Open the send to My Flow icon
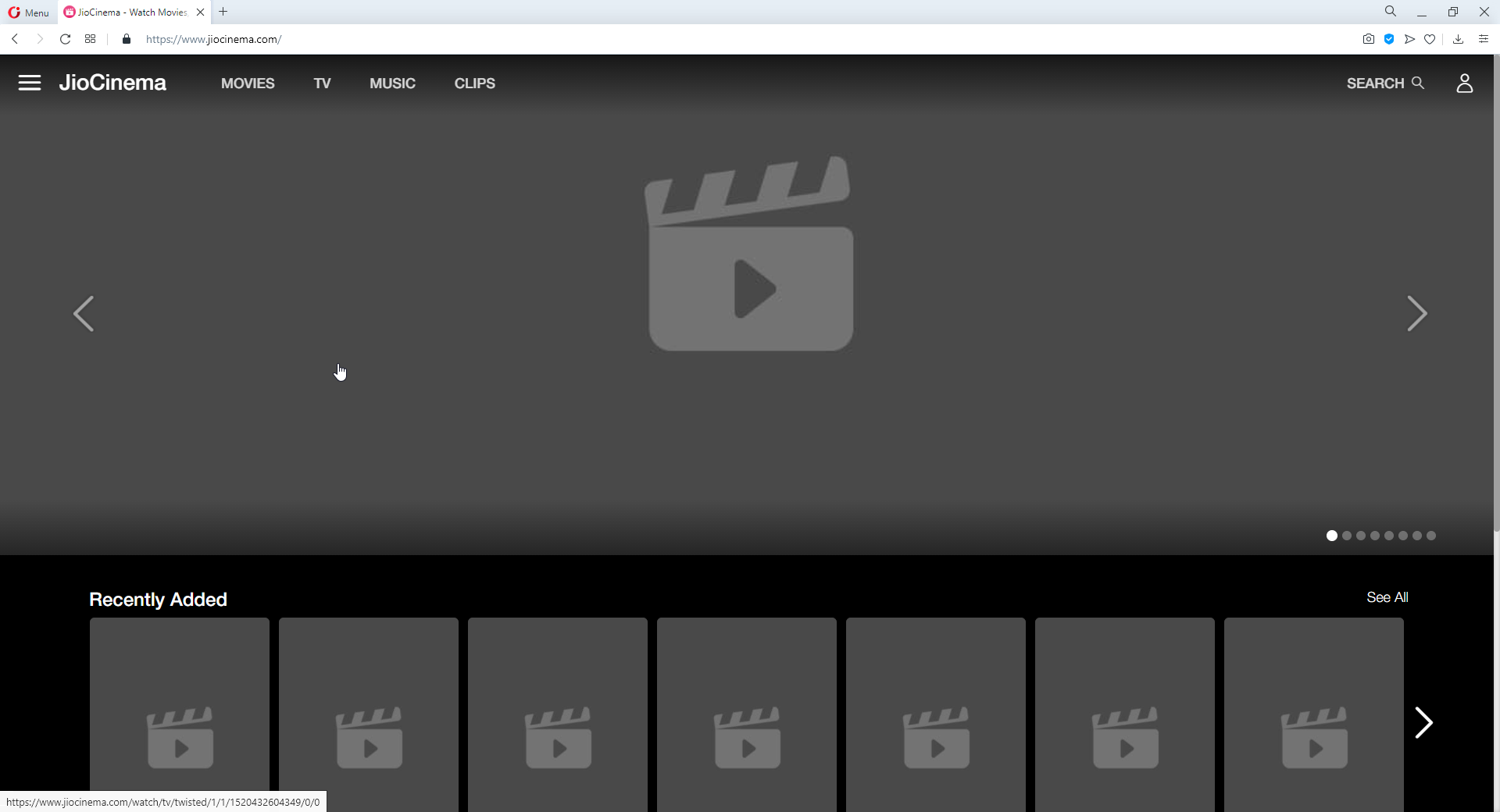The image size is (1500, 812). point(1409,39)
